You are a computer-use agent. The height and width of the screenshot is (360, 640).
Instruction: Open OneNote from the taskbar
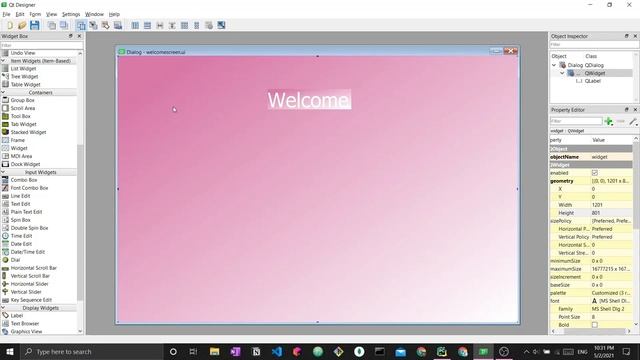pos(236,351)
